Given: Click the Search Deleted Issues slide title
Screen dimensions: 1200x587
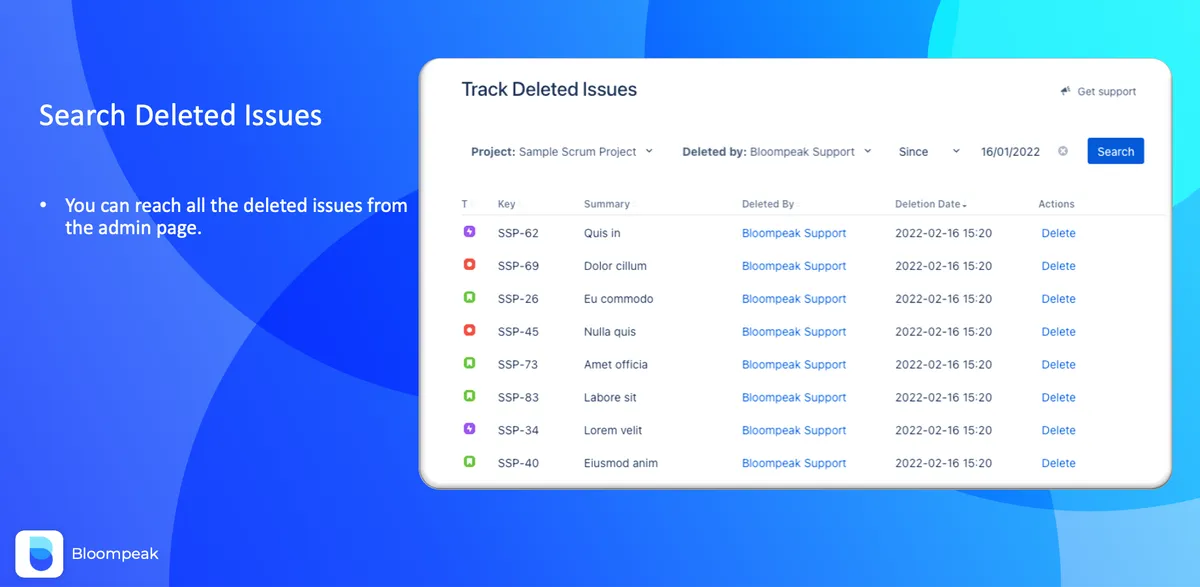Looking at the screenshot, I should [180, 116].
